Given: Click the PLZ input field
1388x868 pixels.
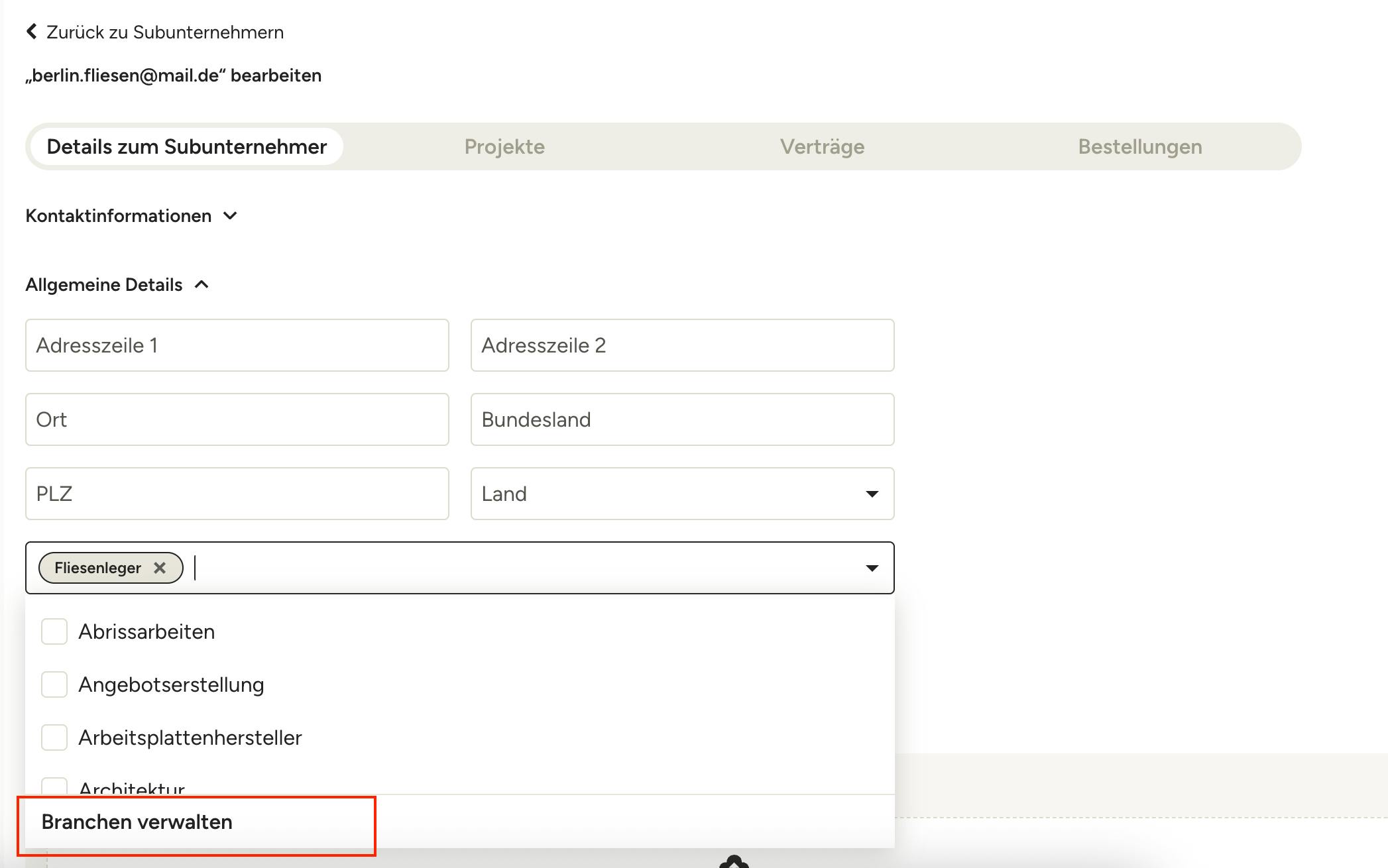Looking at the screenshot, I should 237,494.
